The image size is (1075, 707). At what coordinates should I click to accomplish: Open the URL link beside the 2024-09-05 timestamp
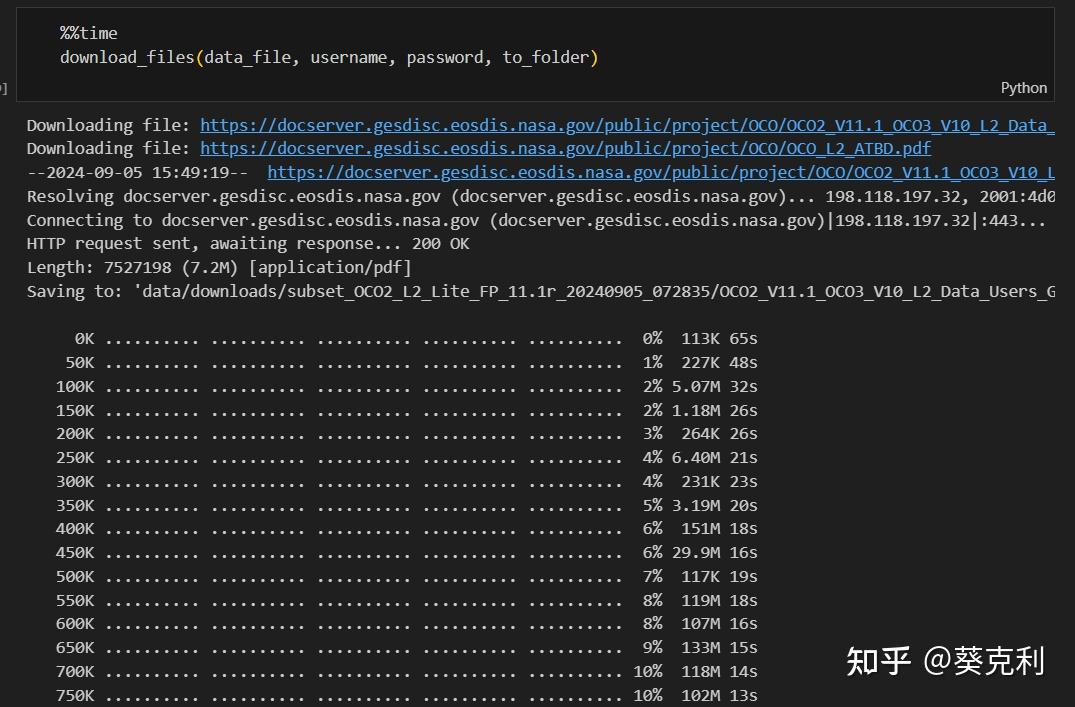pos(660,172)
